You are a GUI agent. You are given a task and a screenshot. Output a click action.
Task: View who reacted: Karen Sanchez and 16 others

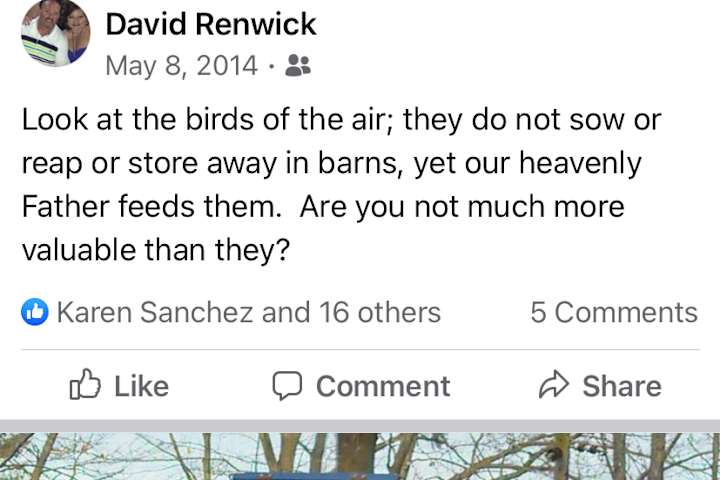click(x=248, y=312)
